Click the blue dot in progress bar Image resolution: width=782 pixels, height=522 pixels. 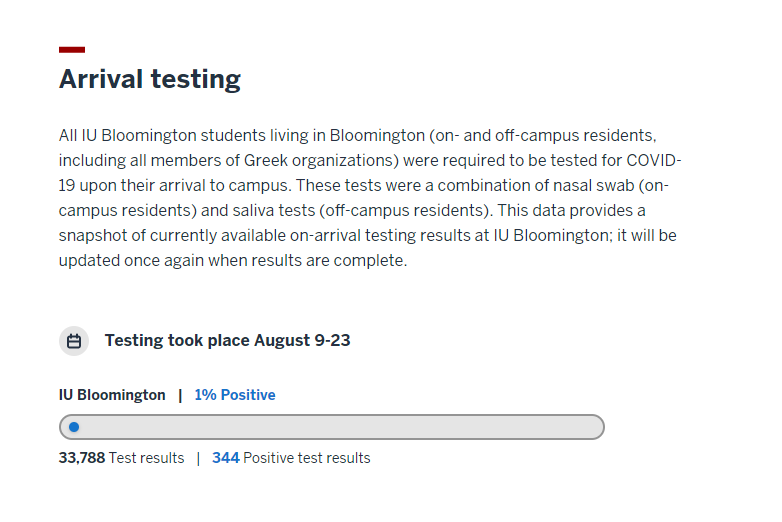74,427
